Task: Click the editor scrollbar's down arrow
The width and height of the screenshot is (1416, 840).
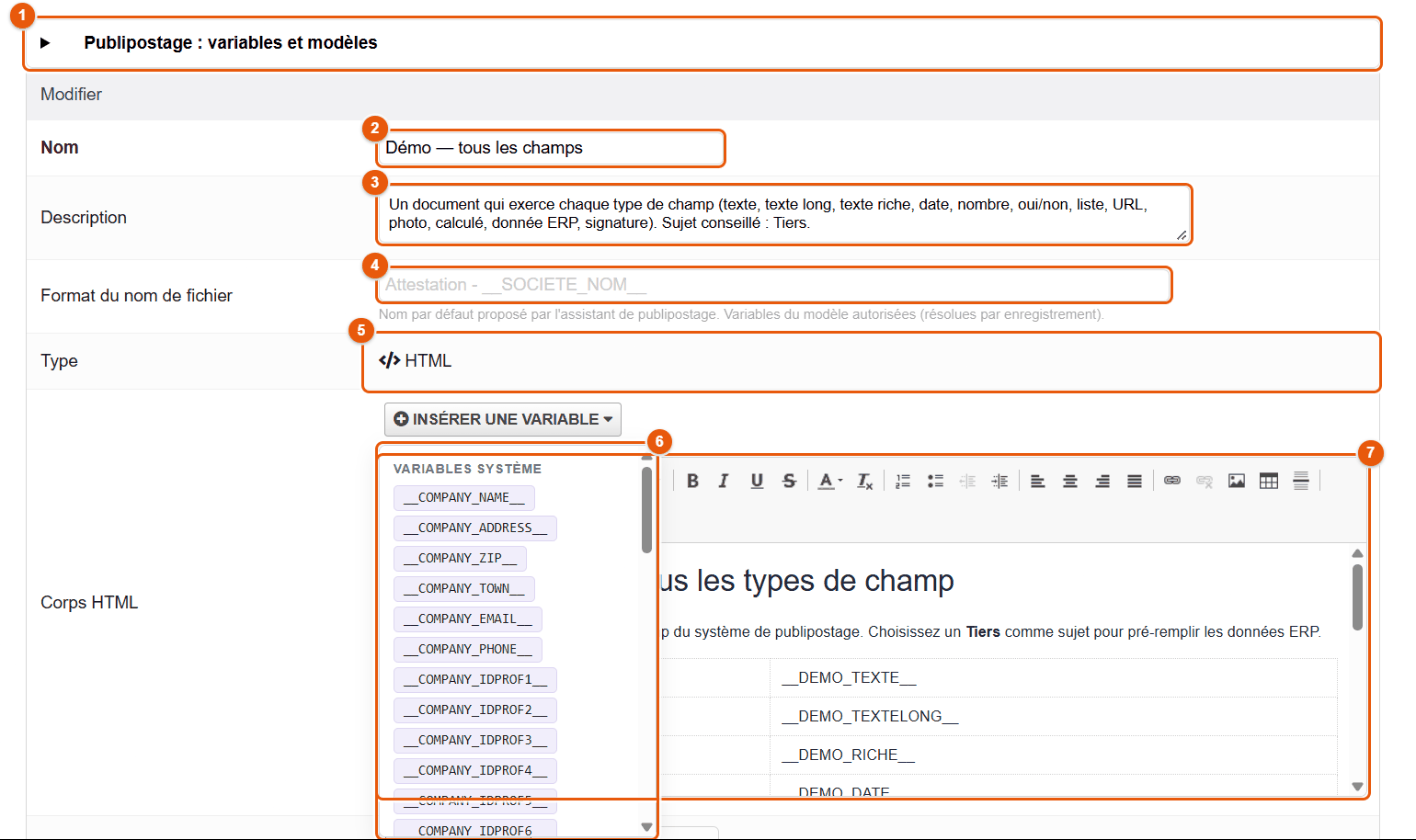Action: [1357, 787]
